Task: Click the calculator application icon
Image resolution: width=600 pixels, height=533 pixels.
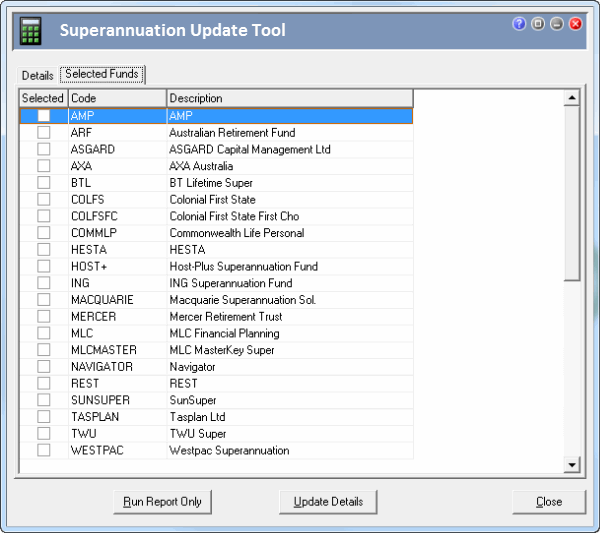Action: (x=31, y=31)
